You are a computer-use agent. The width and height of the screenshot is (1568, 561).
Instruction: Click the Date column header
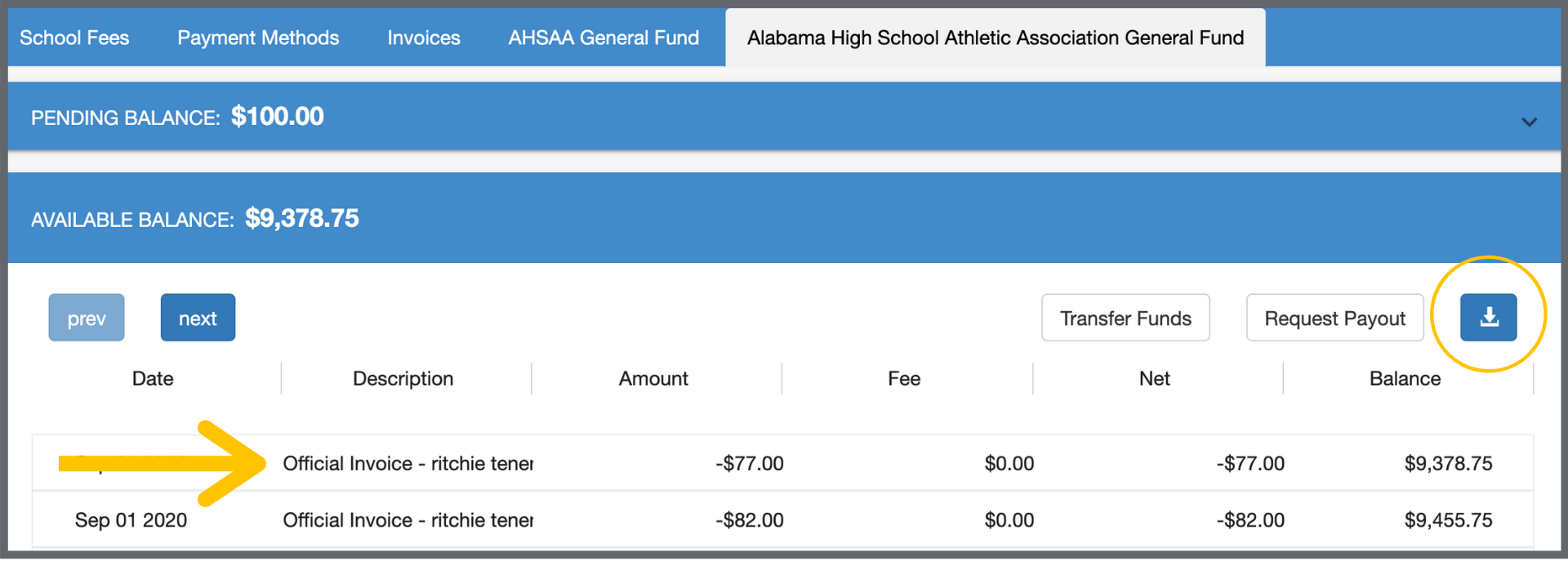coord(153,379)
